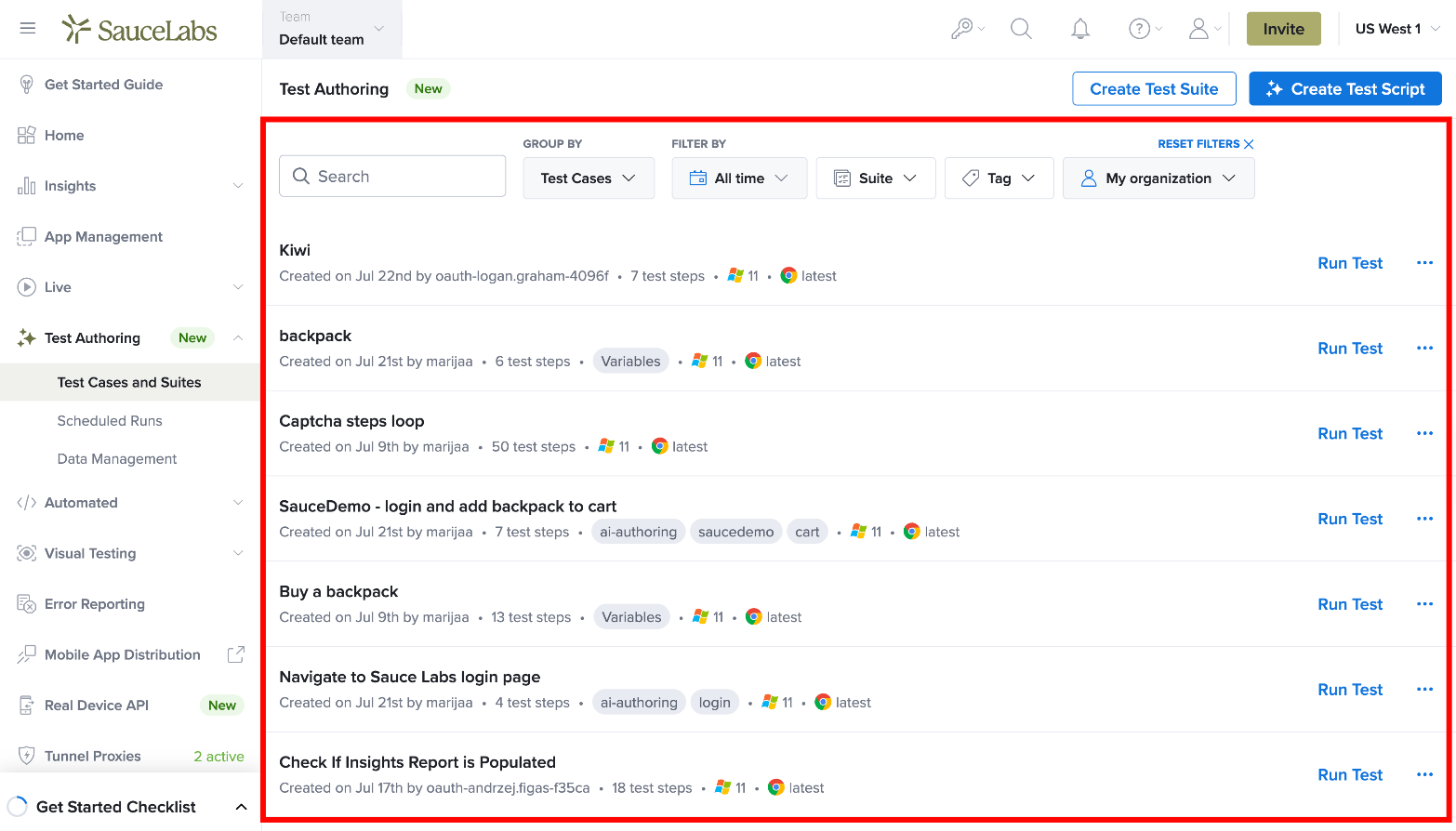Run the Check If Insights Report test
The image size is (1456, 831).
point(1350,775)
